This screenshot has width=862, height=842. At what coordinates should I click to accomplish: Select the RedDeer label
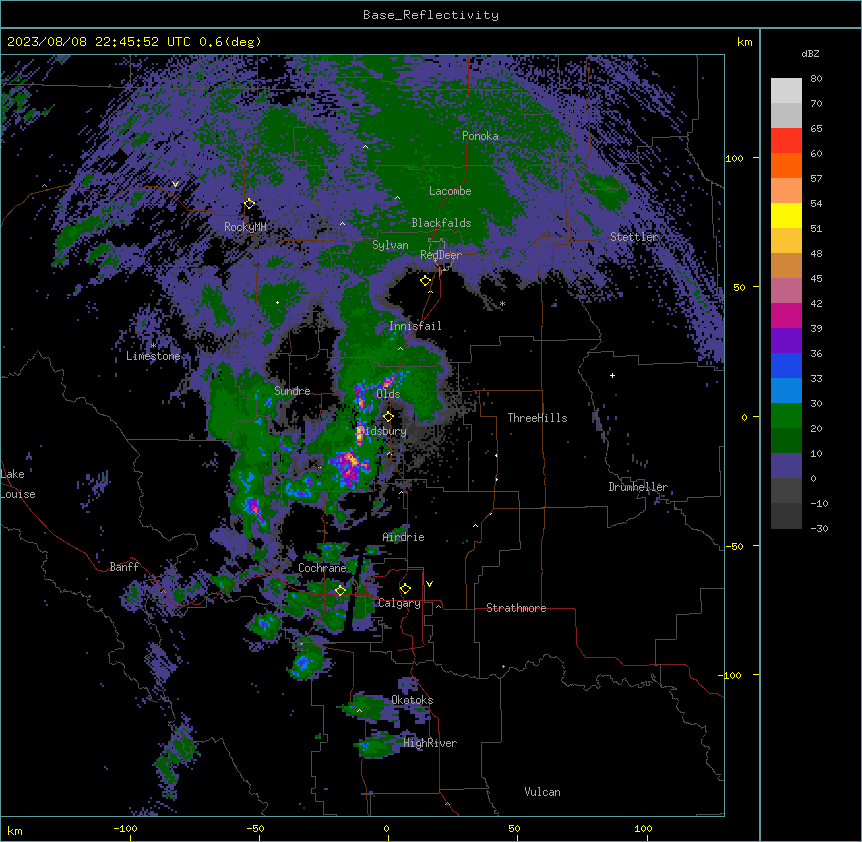pos(441,255)
